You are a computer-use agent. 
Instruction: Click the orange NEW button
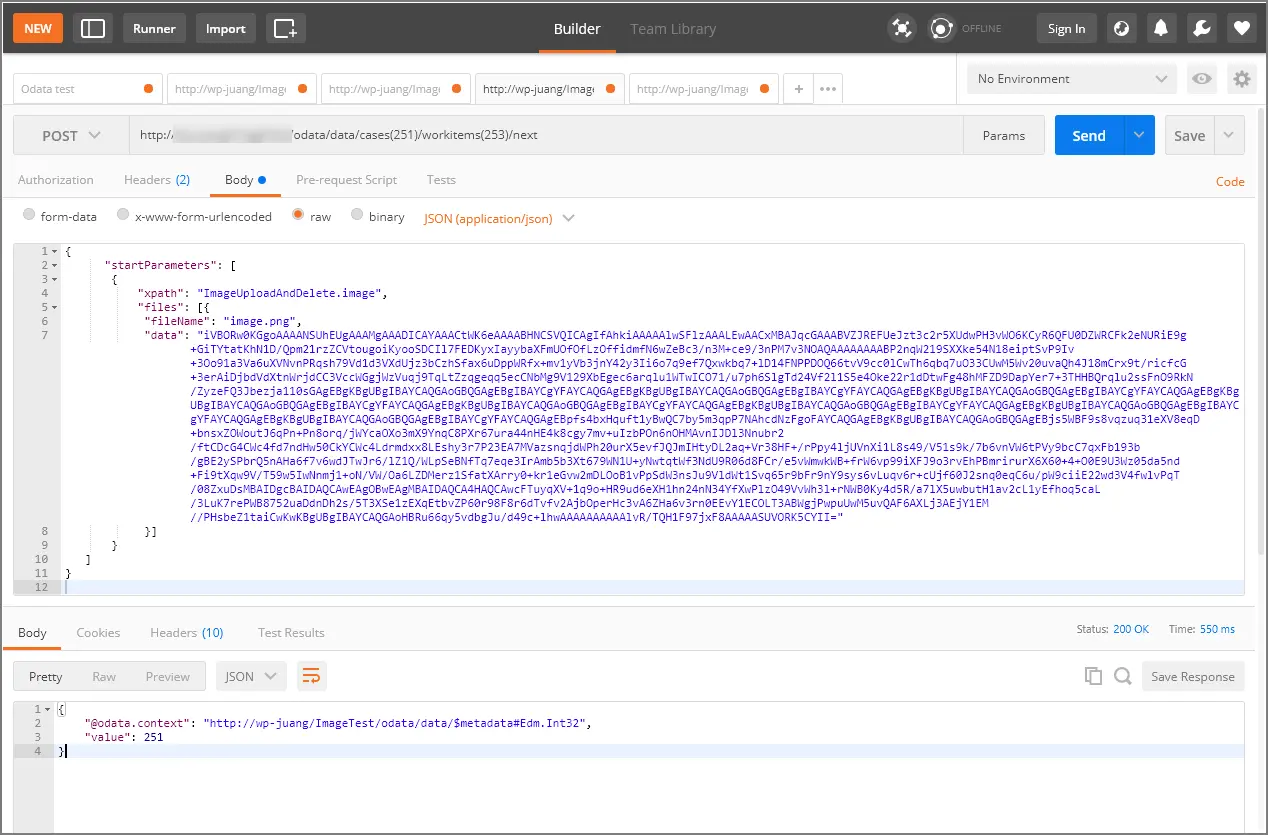(x=38, y=28)
